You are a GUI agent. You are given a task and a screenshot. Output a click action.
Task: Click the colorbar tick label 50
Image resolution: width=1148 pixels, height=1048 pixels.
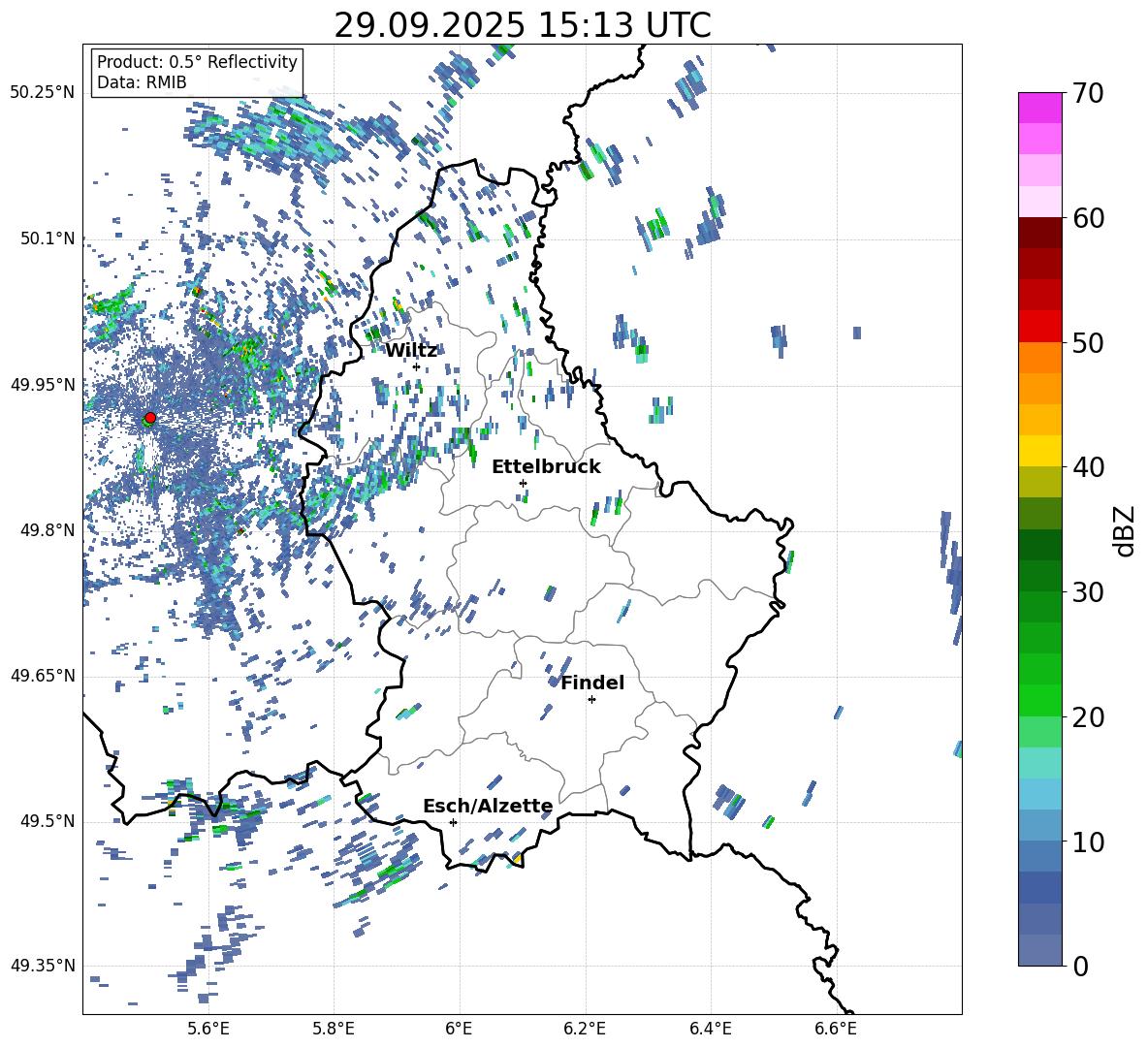click(x=1088, y=343)
